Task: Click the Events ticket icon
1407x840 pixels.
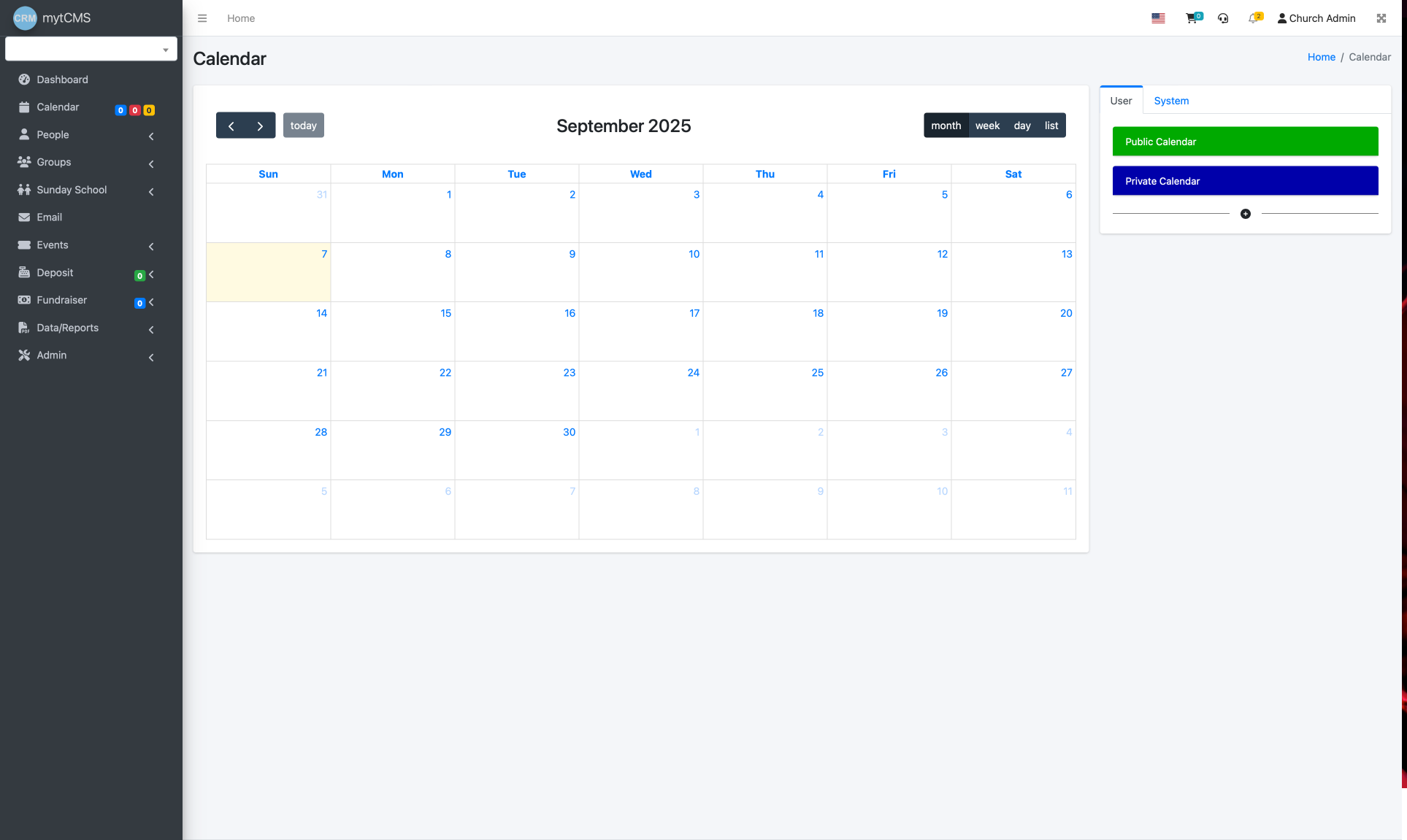Action: [24, 245]
